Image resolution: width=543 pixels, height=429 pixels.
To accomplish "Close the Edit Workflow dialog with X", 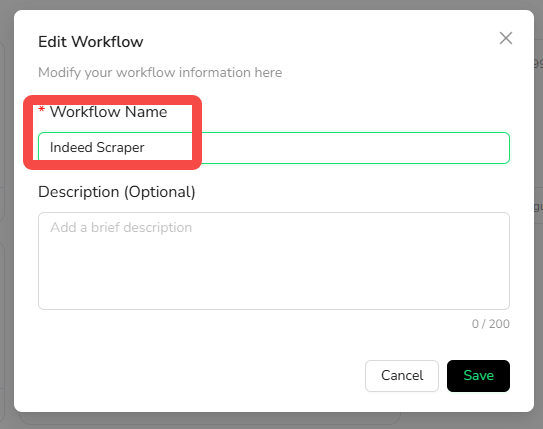I will [506, 38].
